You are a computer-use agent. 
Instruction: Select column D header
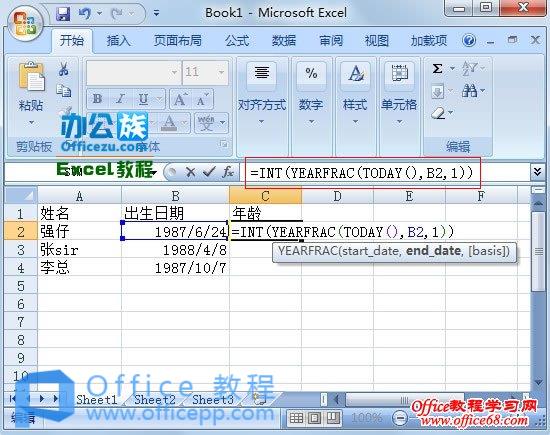click(x=337, y=195)
